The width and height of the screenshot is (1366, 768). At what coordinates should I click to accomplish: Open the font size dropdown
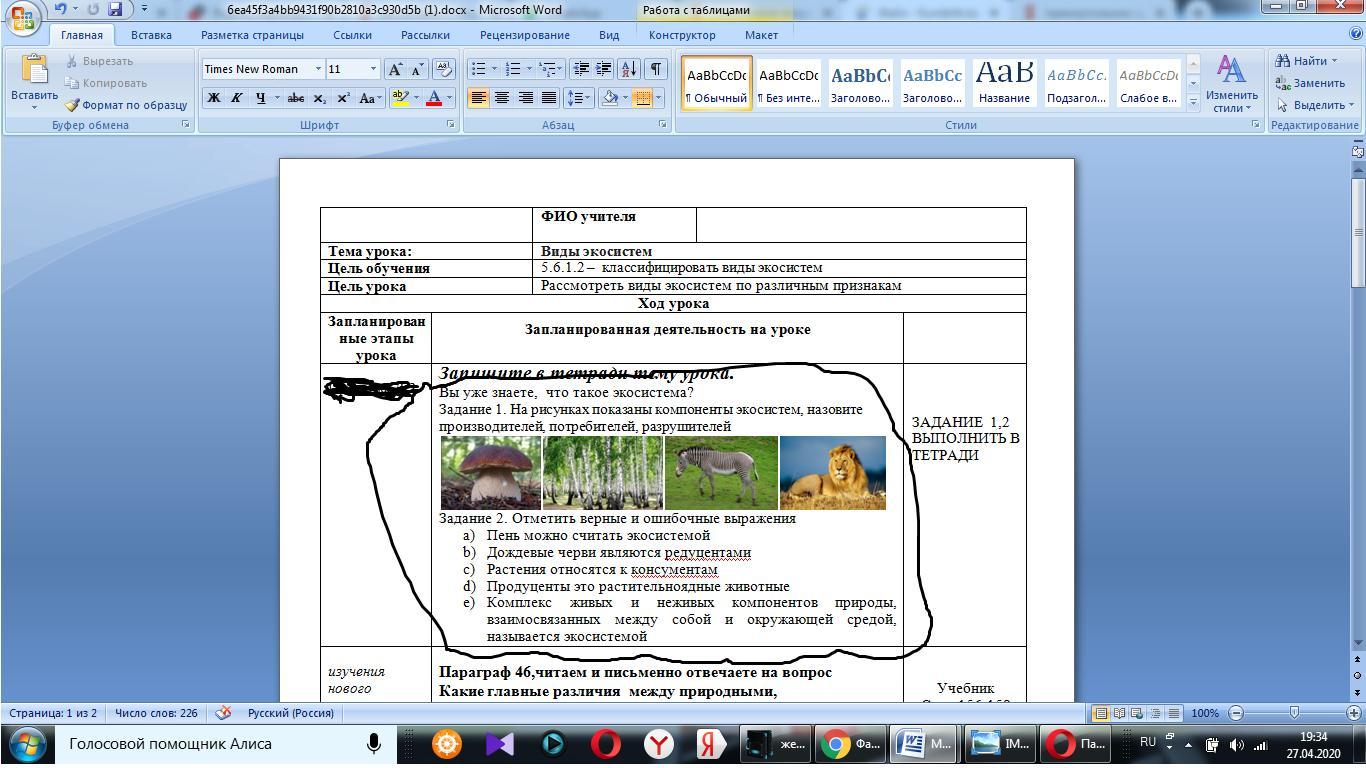(373, 69)
